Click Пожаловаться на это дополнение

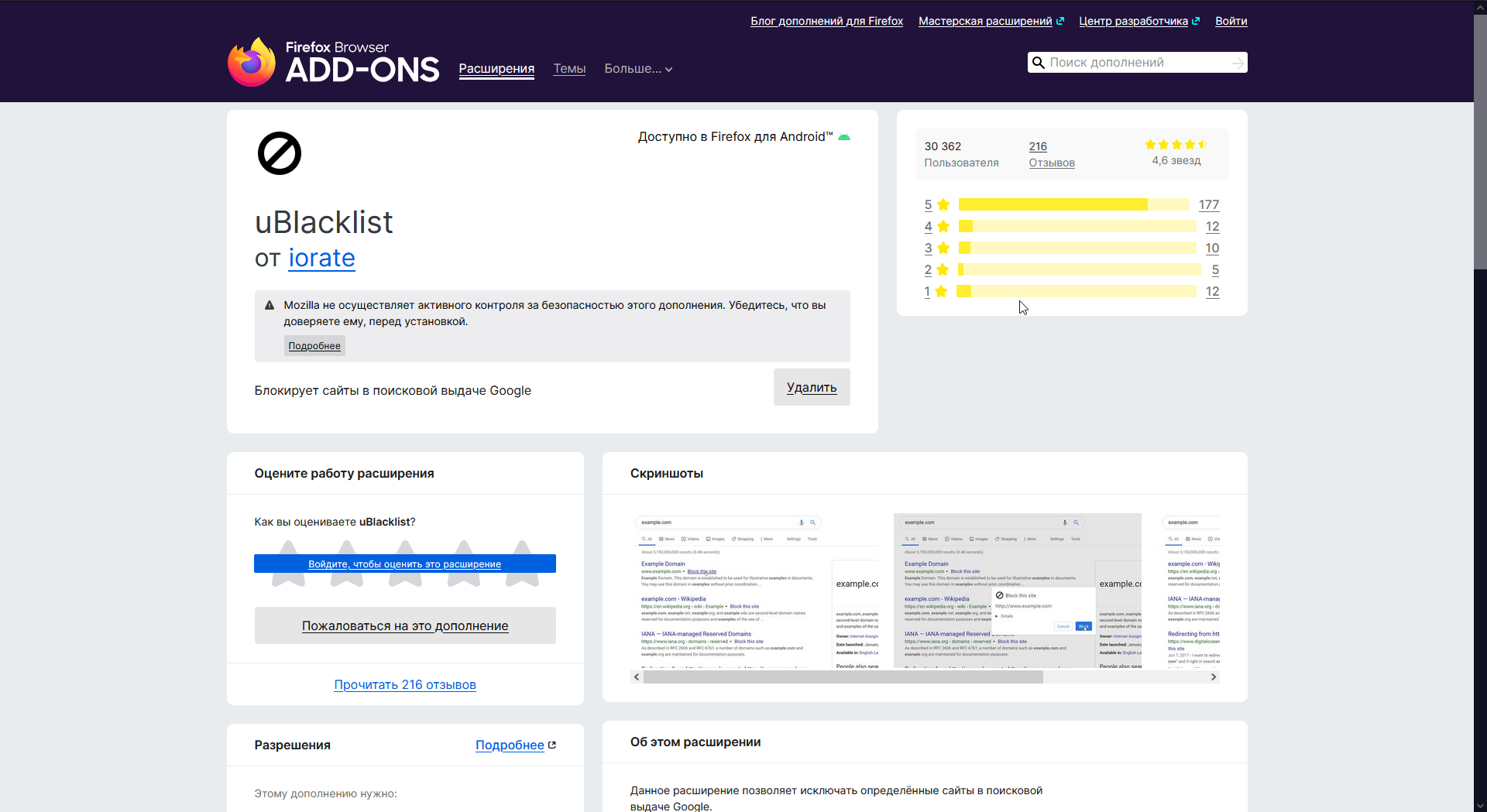tap(405, 625)
